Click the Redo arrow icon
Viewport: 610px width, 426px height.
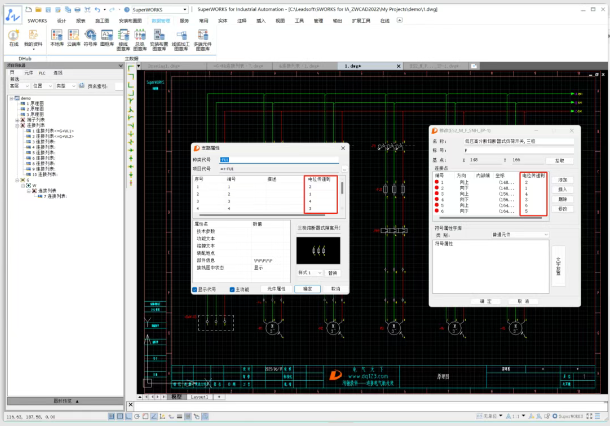pyautogui.click(x=112, y=9)
